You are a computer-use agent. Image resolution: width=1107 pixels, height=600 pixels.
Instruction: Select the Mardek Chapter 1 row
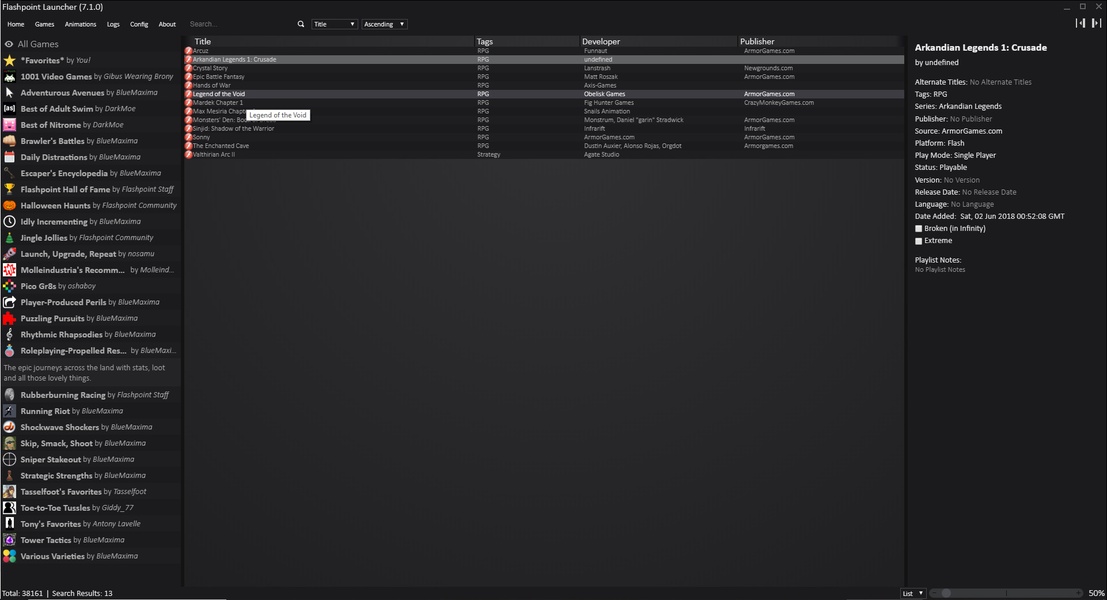[x=544, y=103]
